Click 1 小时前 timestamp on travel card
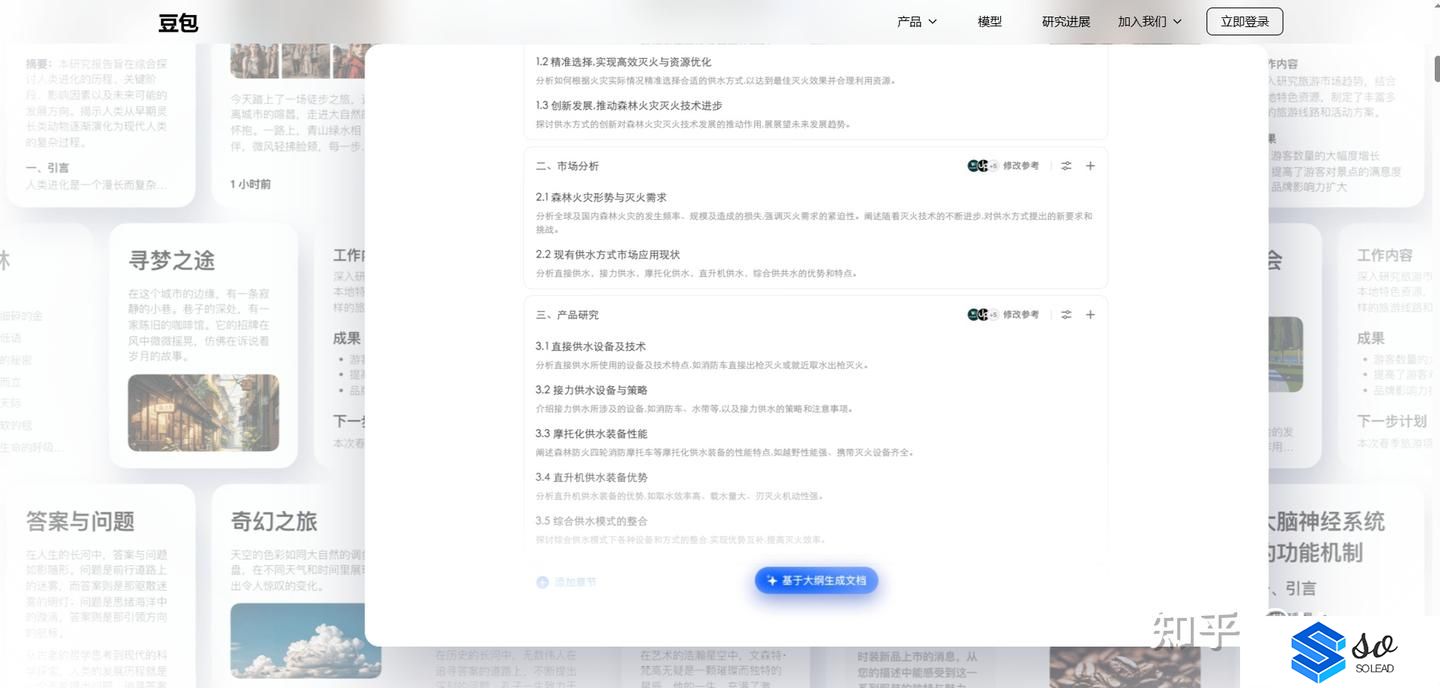The height and width of the screenshot is (688, 1440). pos(250,184)
